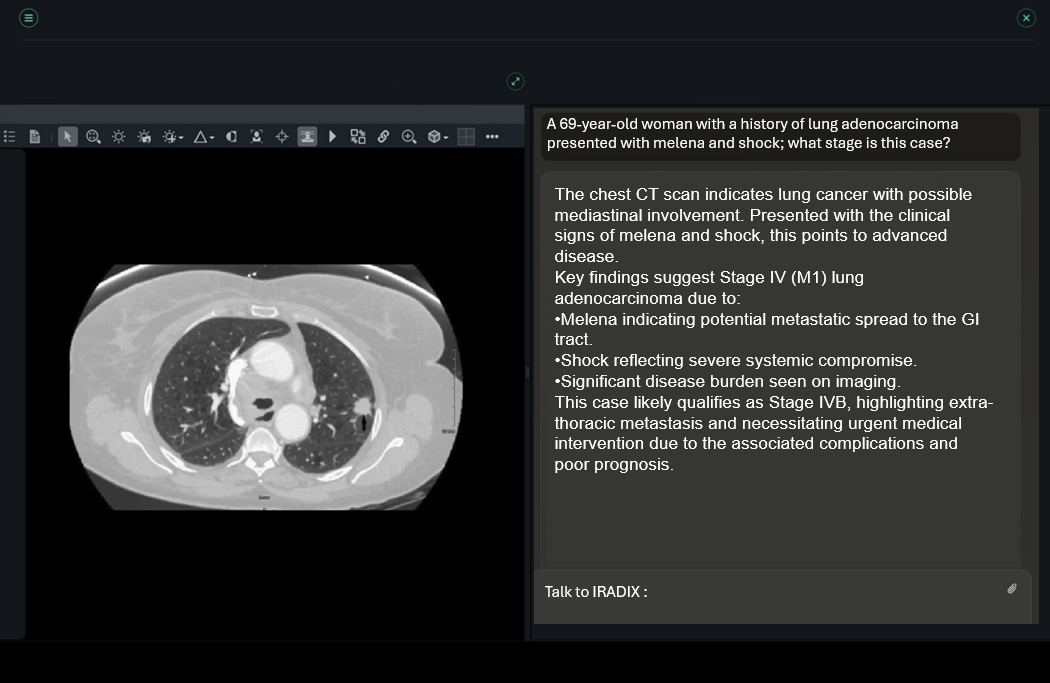Open the three-dots more tools menu
Screen dimensions: 1050x683
click(492, 136)
